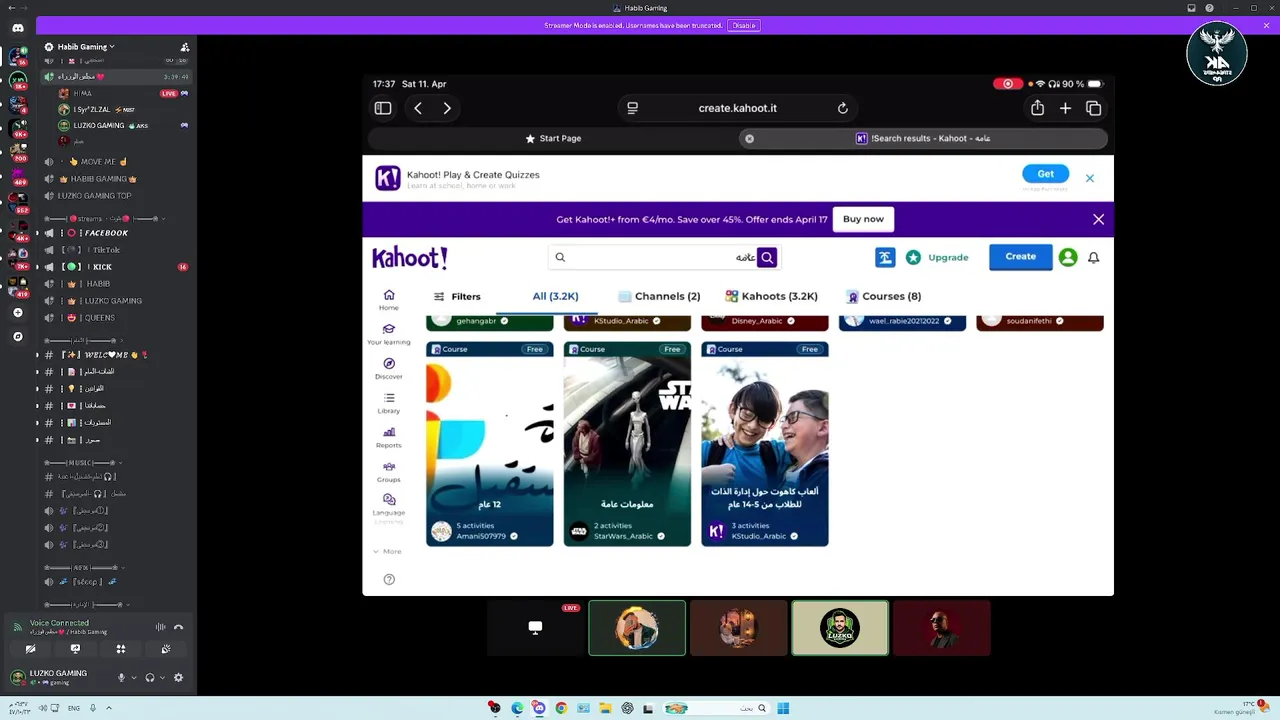Open Discord noise suppression icon
Viewport: 1280px width, 720px height.
click(160, 627)
